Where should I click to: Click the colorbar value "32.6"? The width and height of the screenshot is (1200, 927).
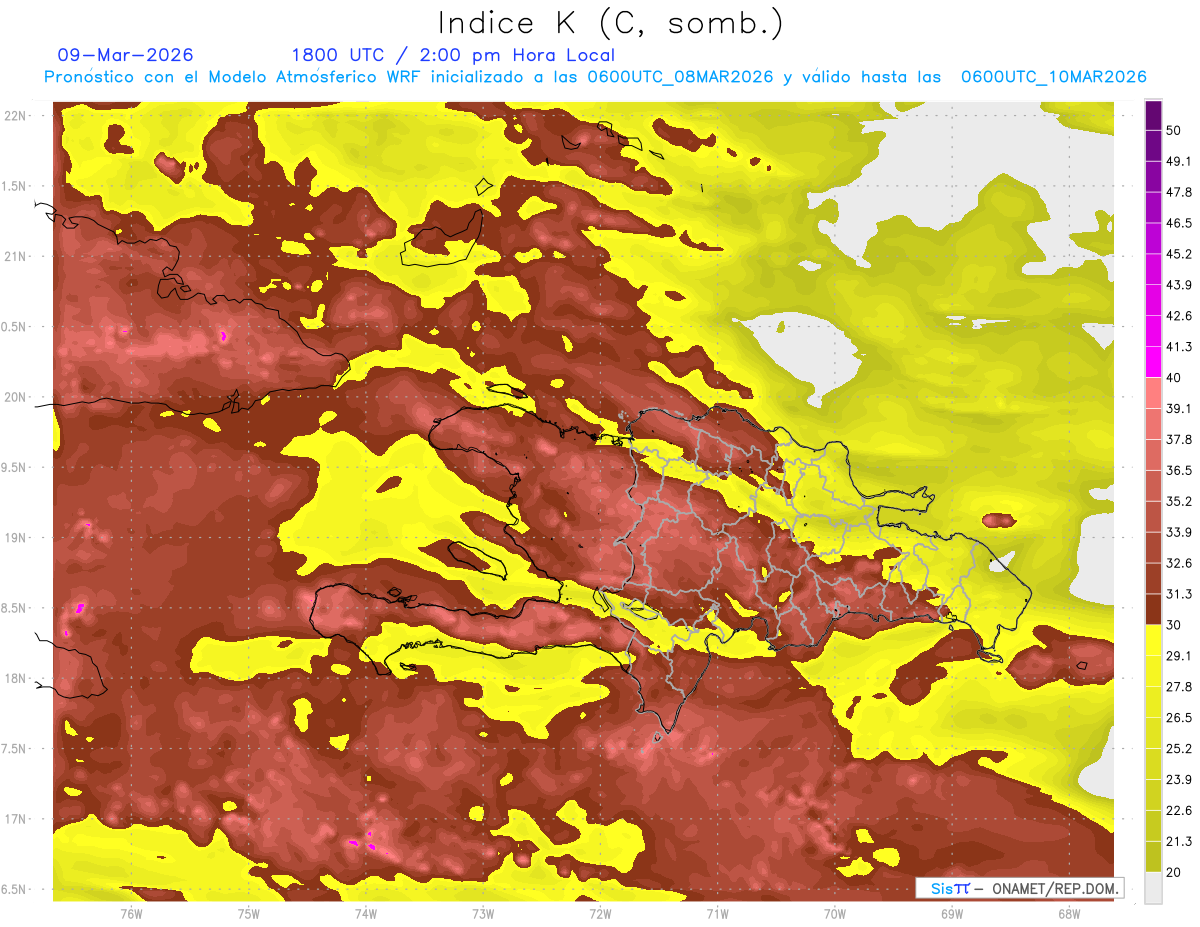point(1179,563)
